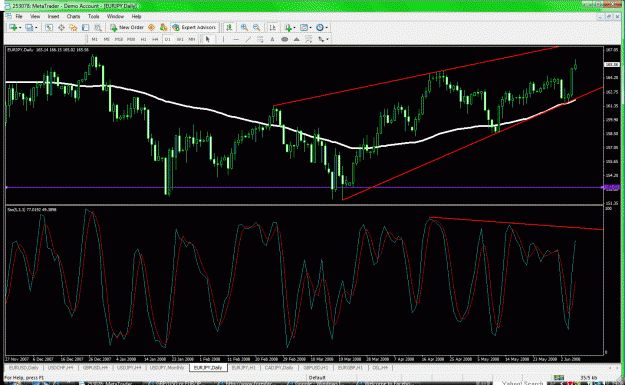Image resolution: width=625 pixels, height=385 pixels.
Task: Open the Indicators list icon (green plus)
Action: [288, 28]
